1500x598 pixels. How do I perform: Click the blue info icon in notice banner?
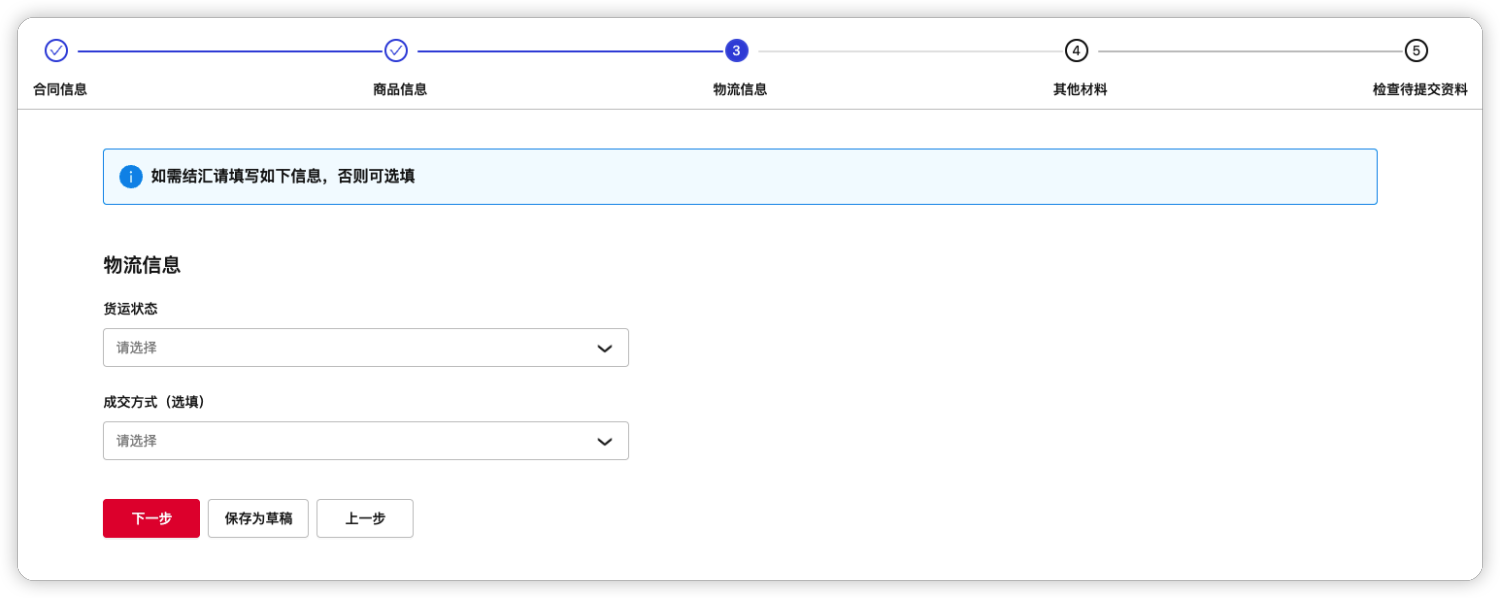pos(131,177)
